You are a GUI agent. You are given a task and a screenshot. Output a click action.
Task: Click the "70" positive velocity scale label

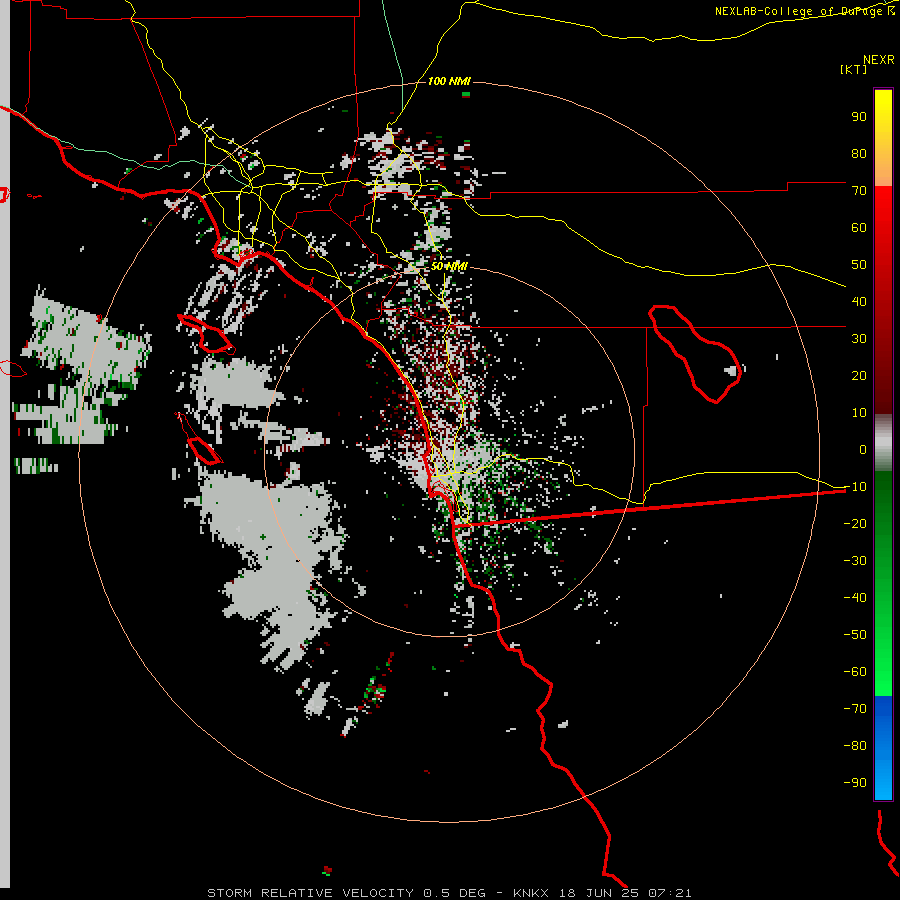tap(859, 191)
